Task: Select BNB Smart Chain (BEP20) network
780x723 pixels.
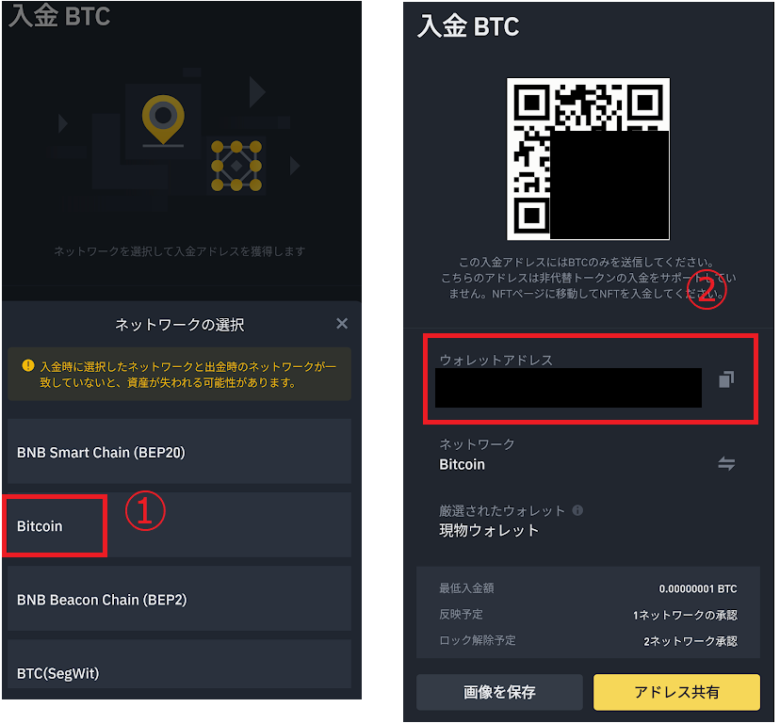Action: pos(179,452)
